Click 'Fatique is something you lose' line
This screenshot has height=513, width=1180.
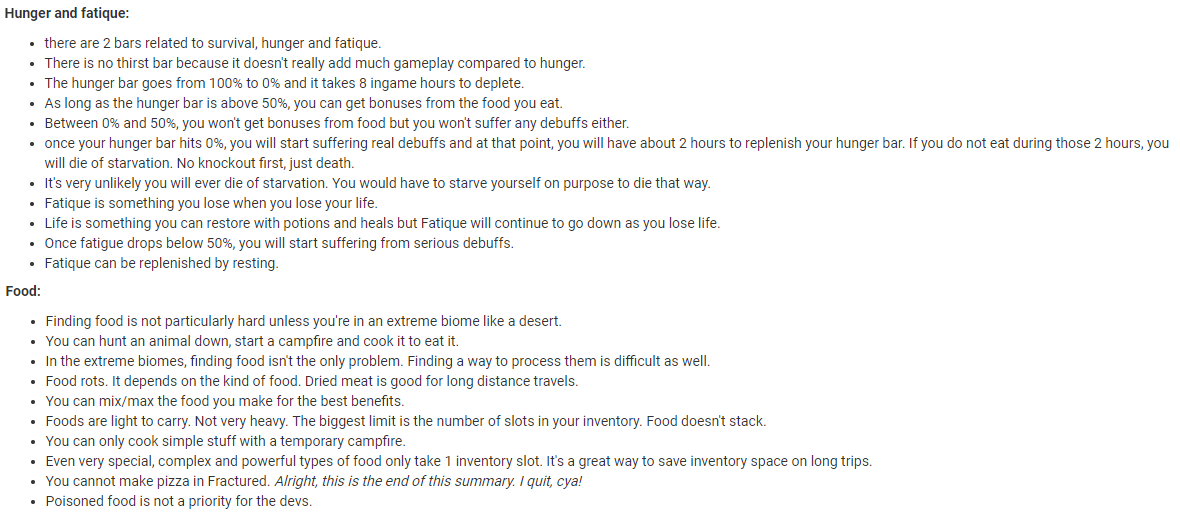coord(211,203)
